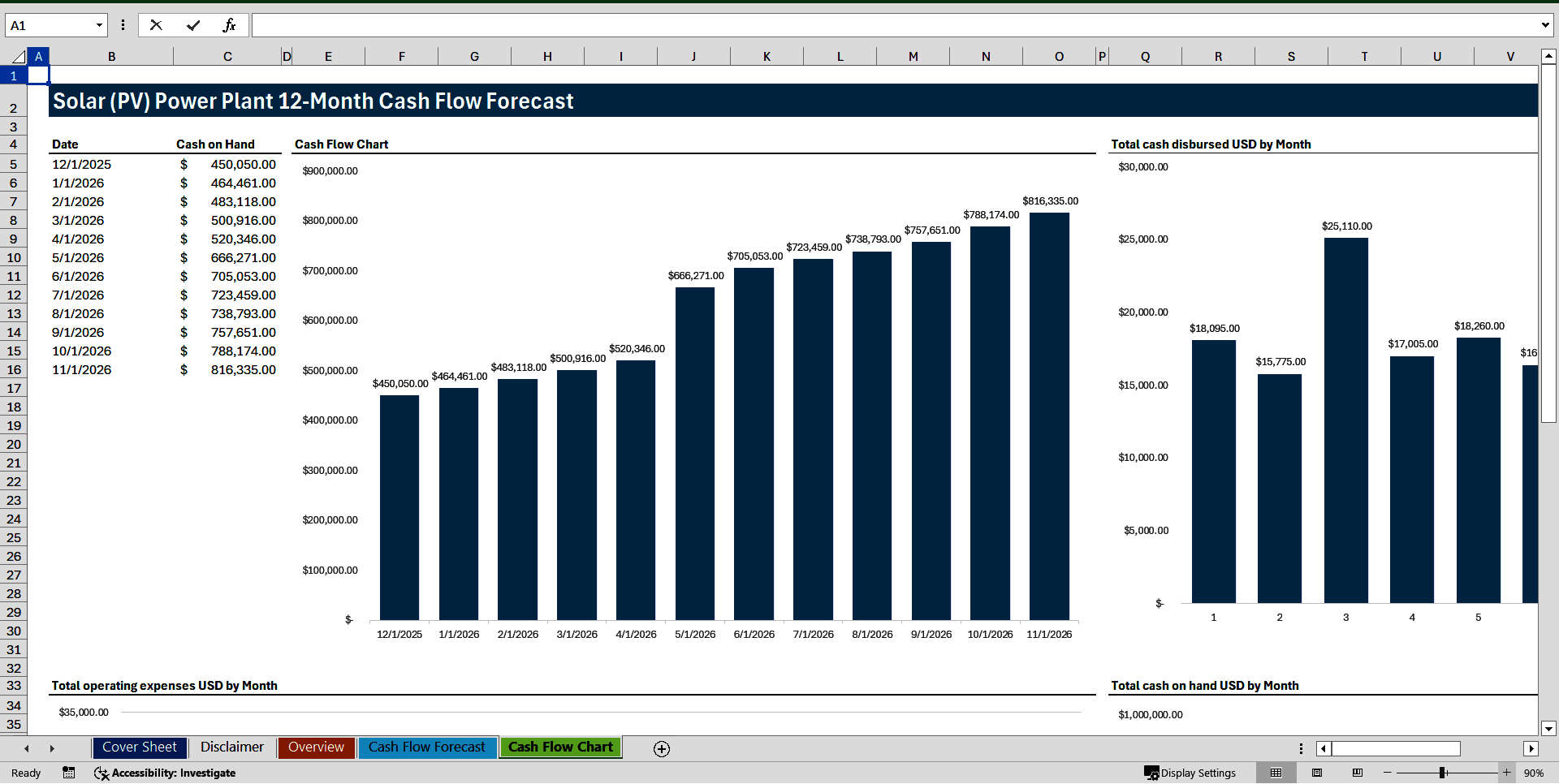Toggle Normal view in the status bar
The image size is (1559, 784).
[1275, 773]
